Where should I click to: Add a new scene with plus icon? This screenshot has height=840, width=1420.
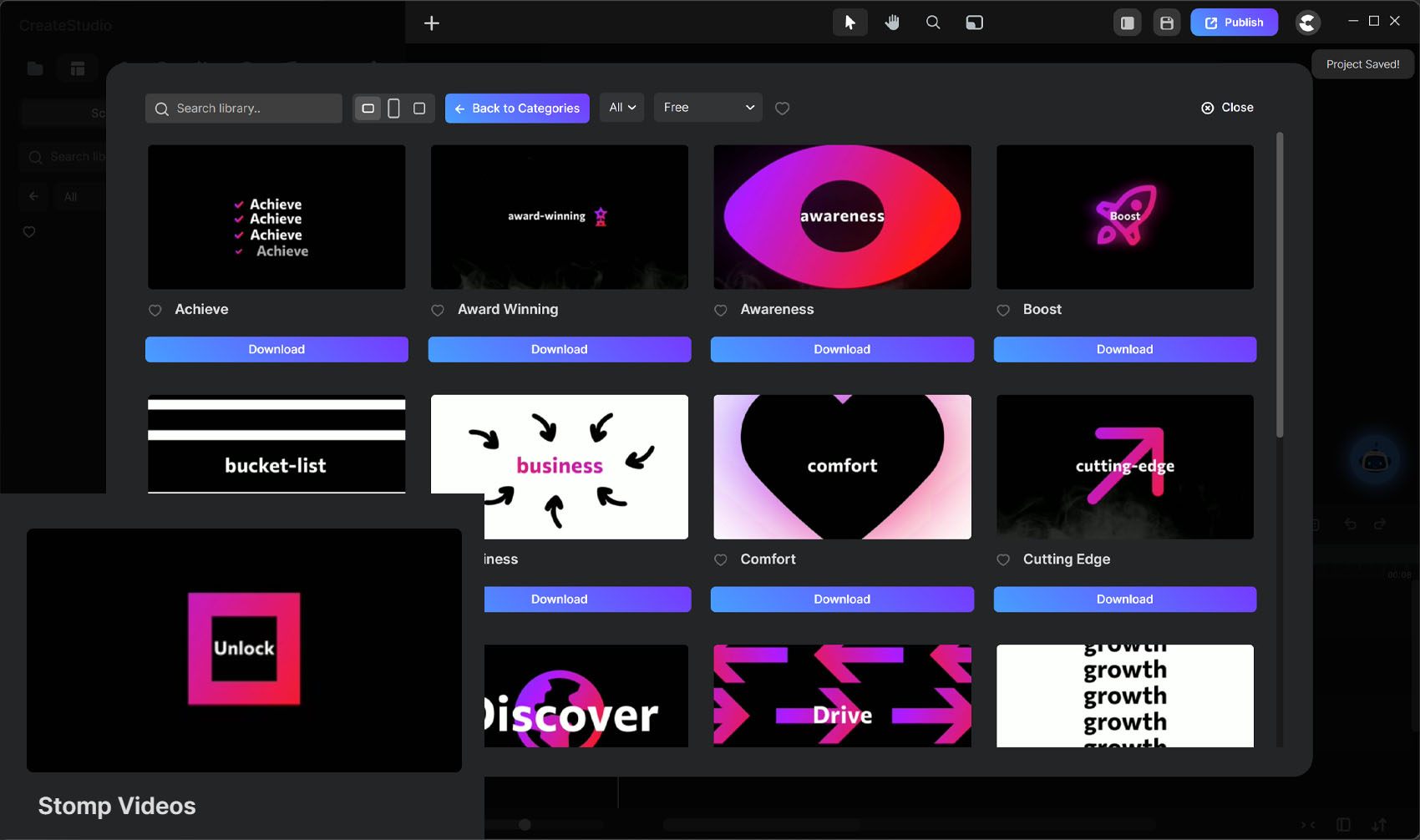pyautogui.click(x=432, y=23)
